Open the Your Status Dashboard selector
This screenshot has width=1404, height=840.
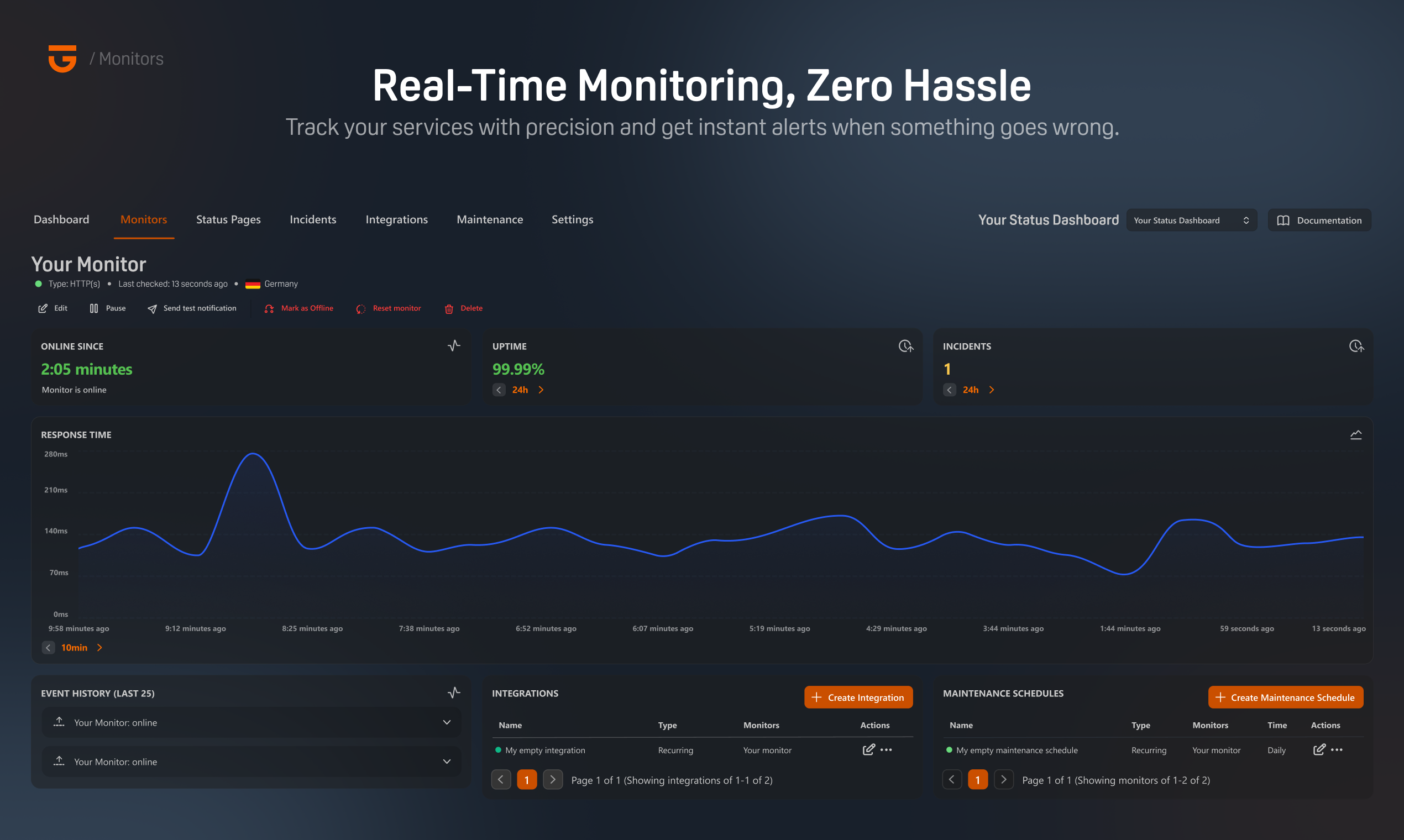tap(1191, 219)
